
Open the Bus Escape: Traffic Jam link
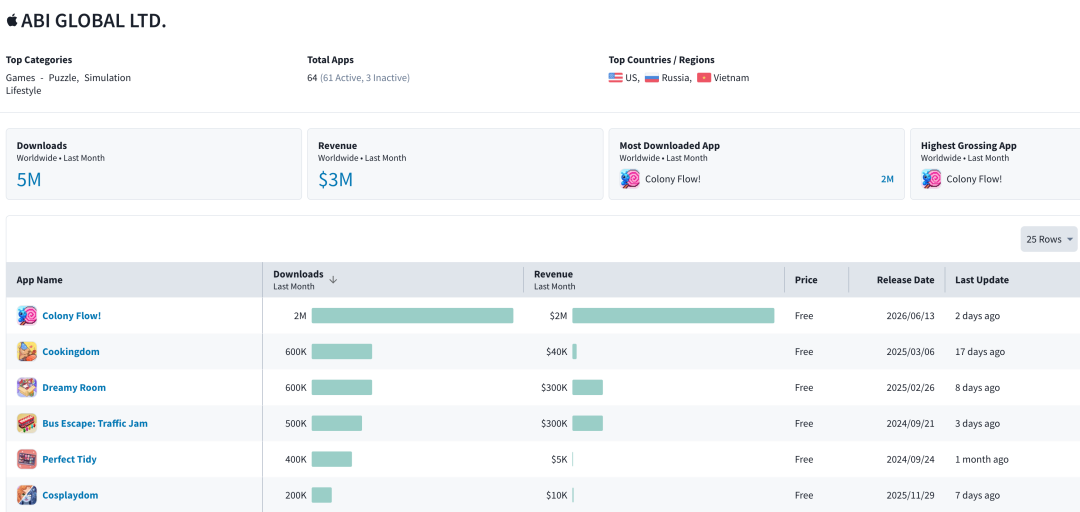coord(95,423)
